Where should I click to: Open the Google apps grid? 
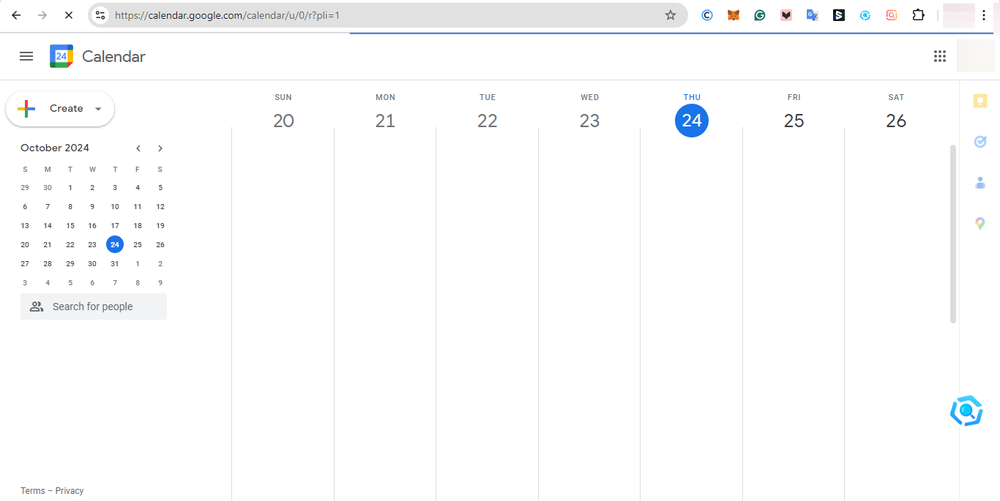click(939, 56)
